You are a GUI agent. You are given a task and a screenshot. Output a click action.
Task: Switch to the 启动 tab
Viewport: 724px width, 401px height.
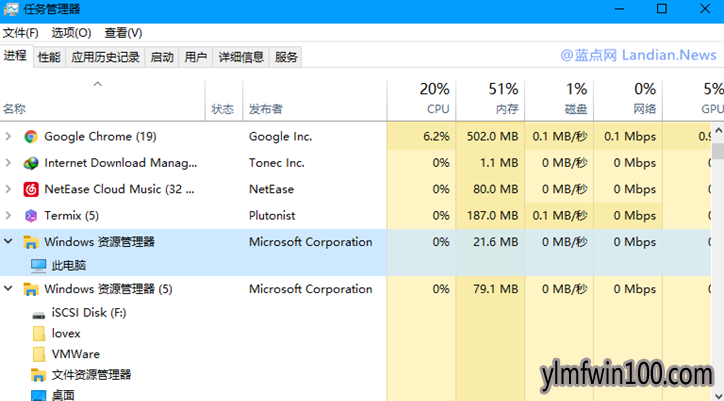click(x=162, y=57)
